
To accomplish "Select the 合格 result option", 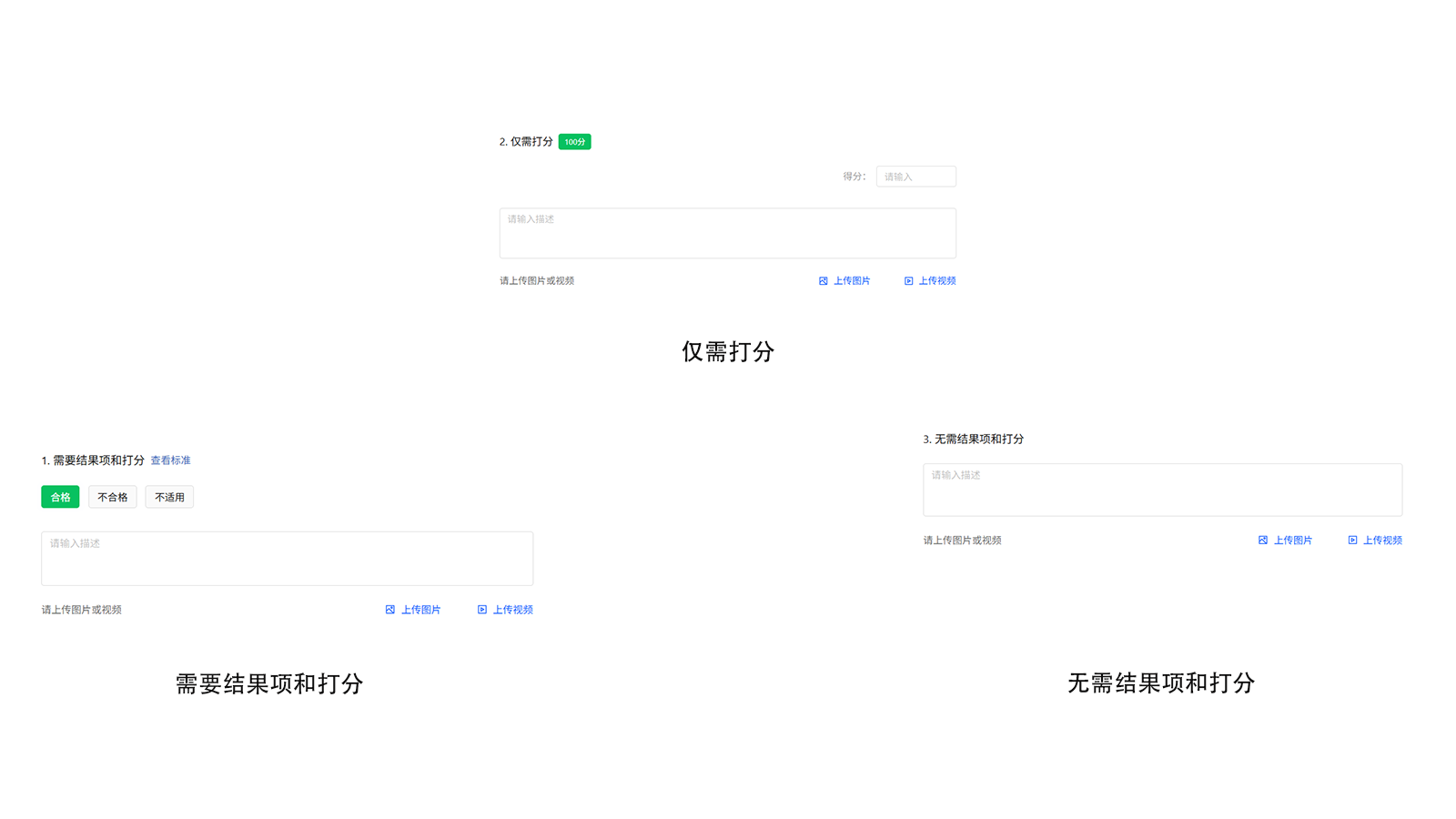I will (60, 497).
